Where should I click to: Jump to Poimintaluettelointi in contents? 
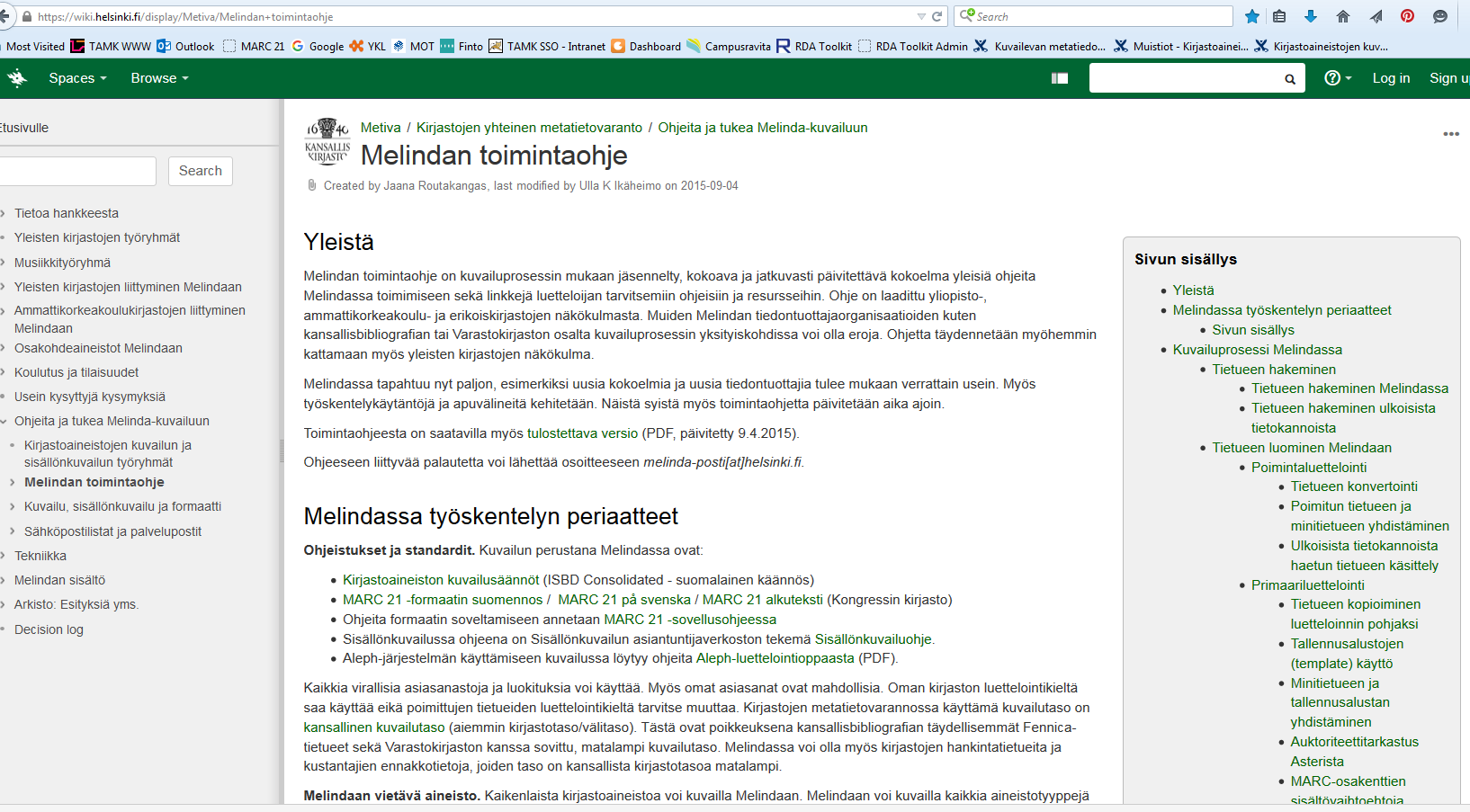coord(1309,468)
